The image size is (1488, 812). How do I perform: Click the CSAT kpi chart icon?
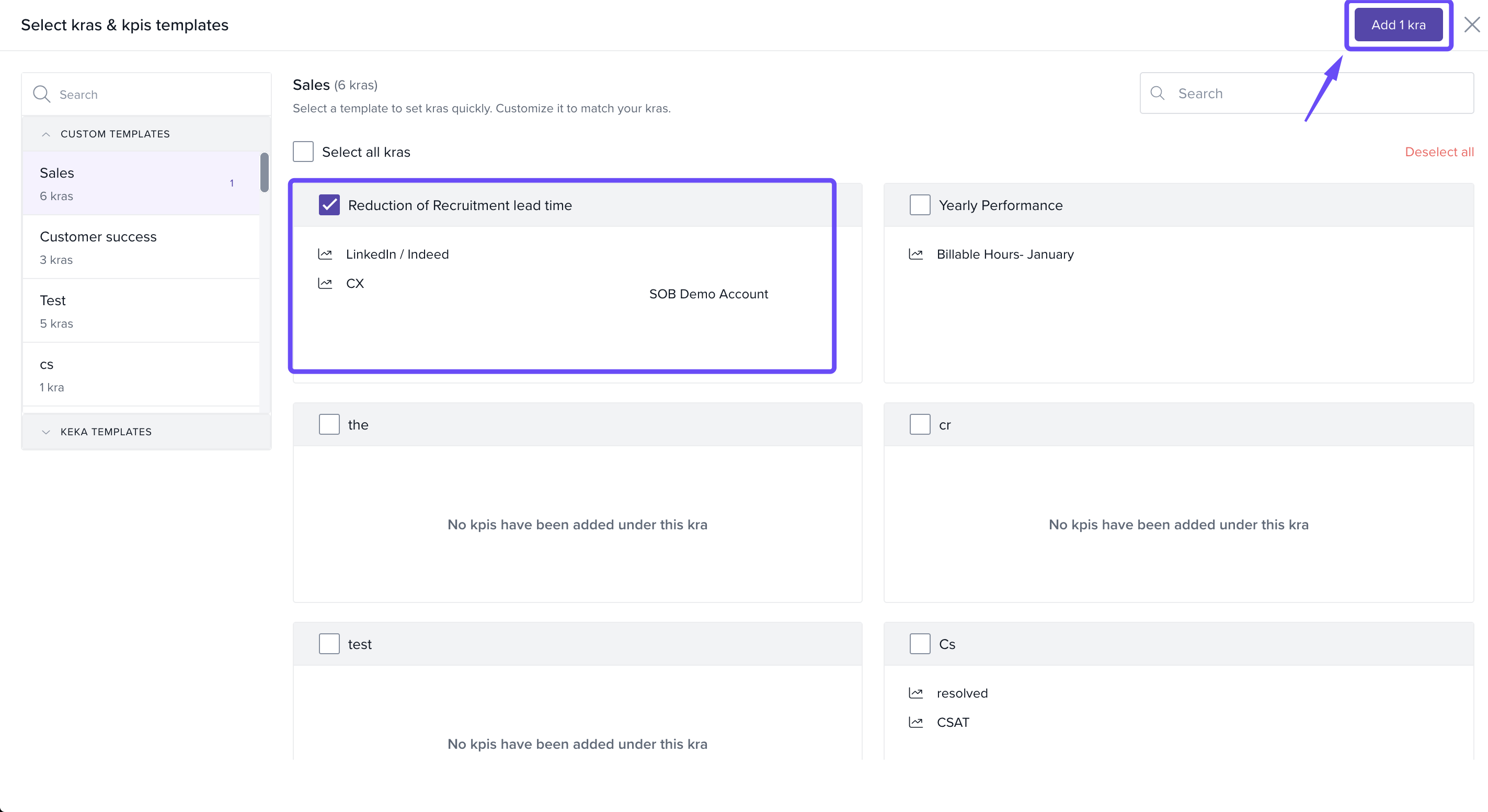(916, 723)
